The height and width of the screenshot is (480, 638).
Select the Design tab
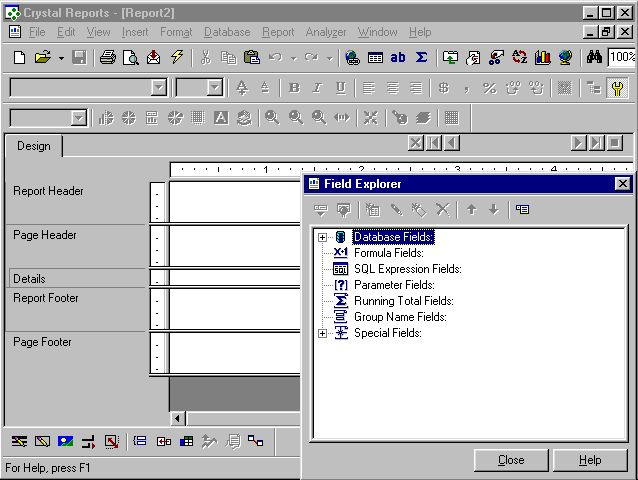tap(34, 146)
